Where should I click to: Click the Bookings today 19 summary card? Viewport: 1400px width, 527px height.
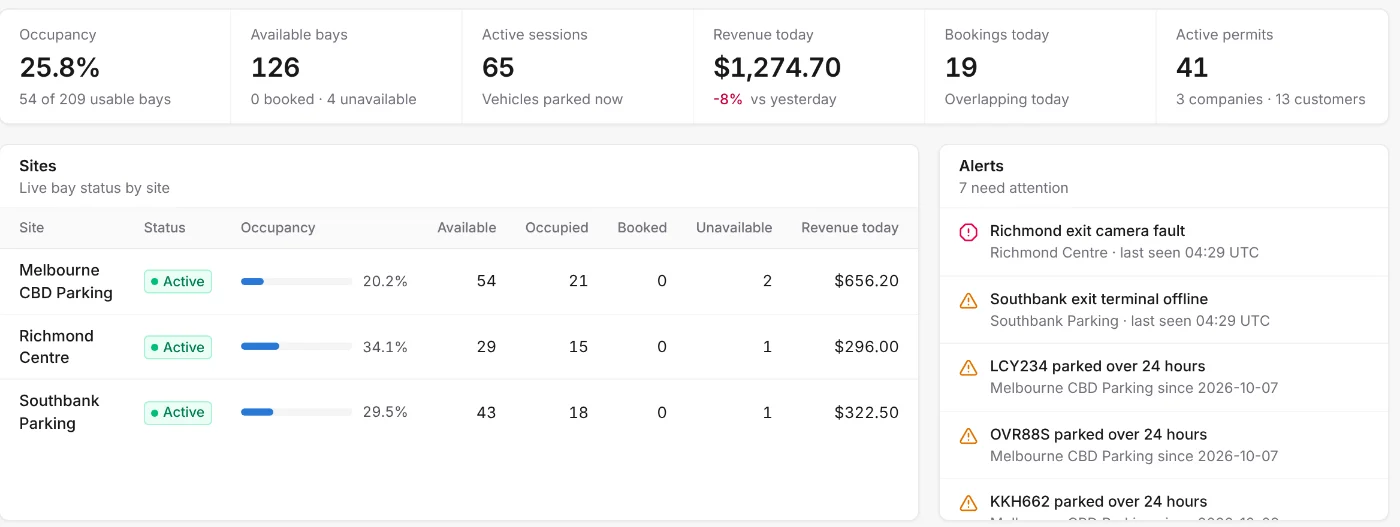pos(1040,67)
